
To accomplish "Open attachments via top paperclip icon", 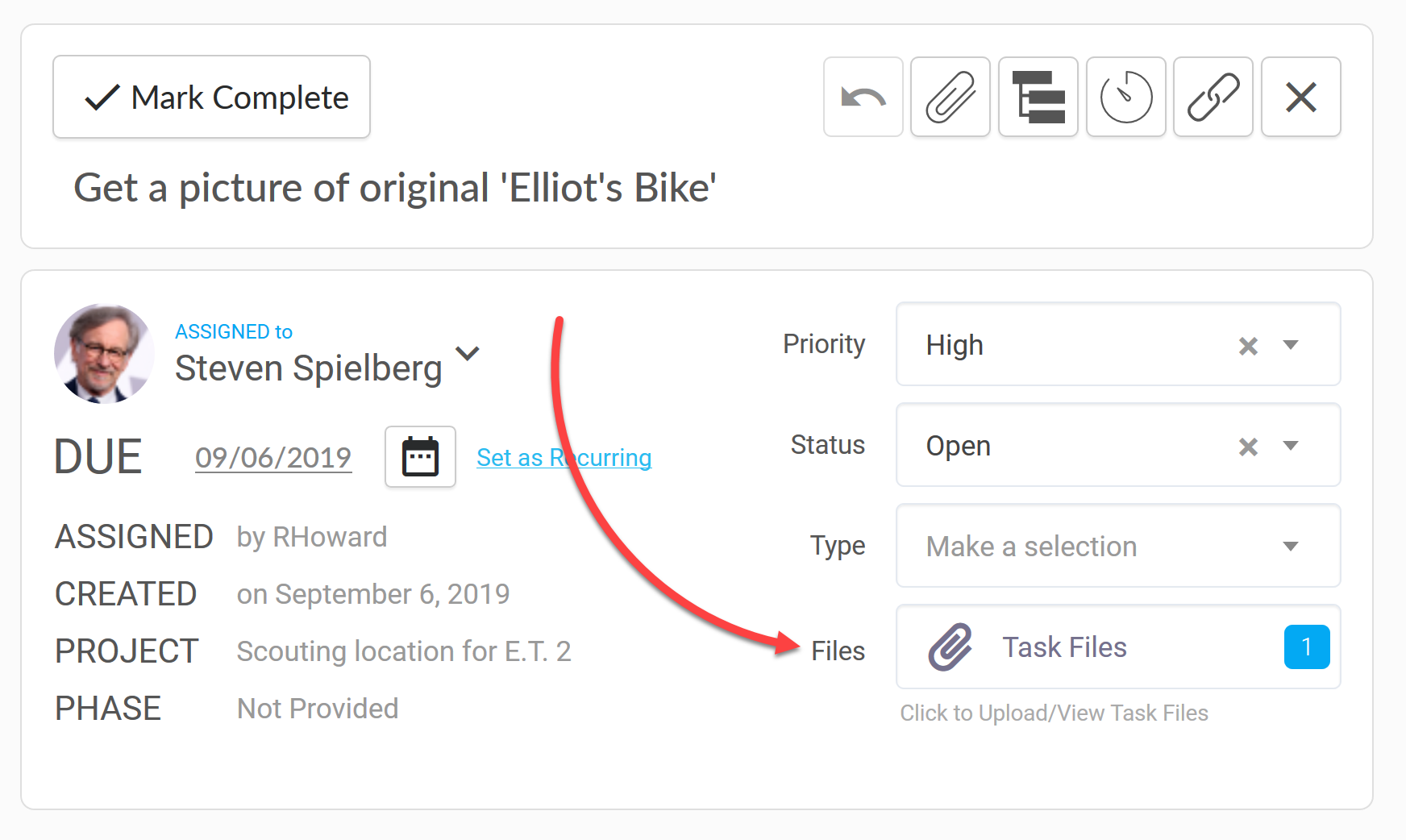I will tap(951, 98).
